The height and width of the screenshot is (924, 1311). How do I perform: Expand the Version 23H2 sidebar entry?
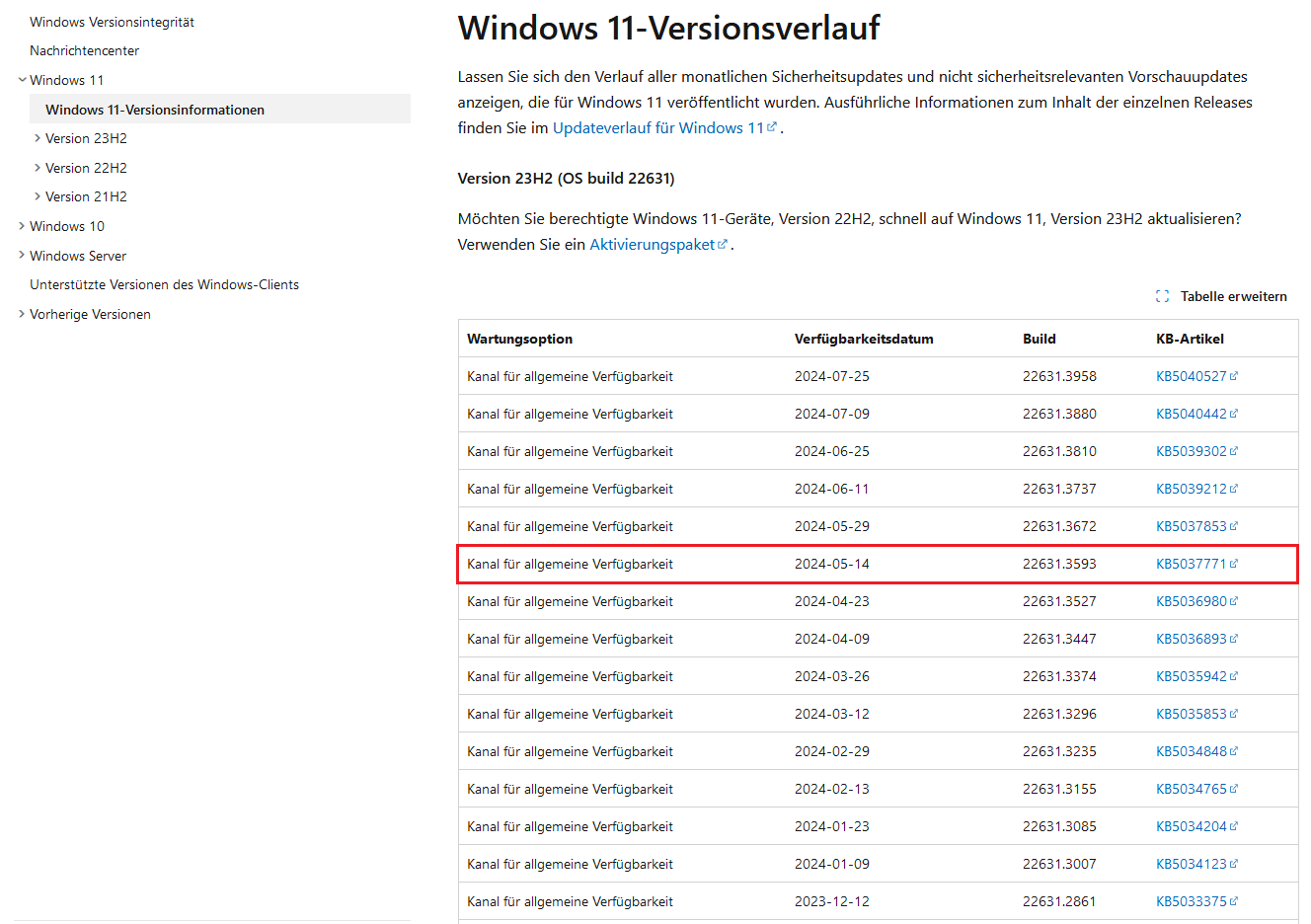(x=38, y=138)
